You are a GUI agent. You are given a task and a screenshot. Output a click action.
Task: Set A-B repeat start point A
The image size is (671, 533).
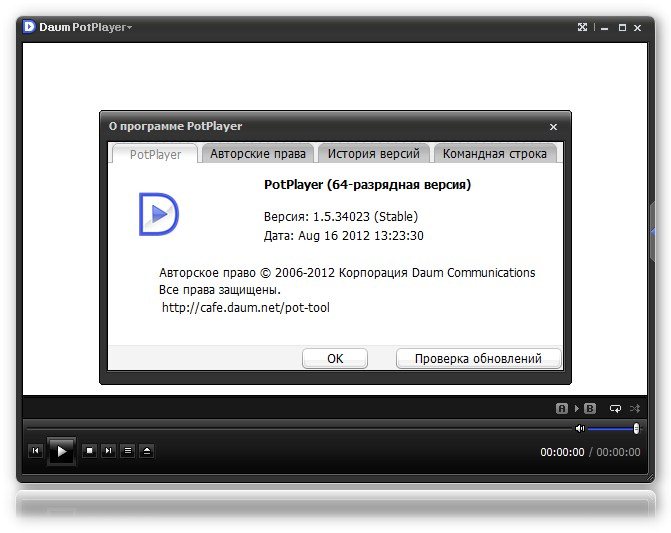(x=561, y=409)
